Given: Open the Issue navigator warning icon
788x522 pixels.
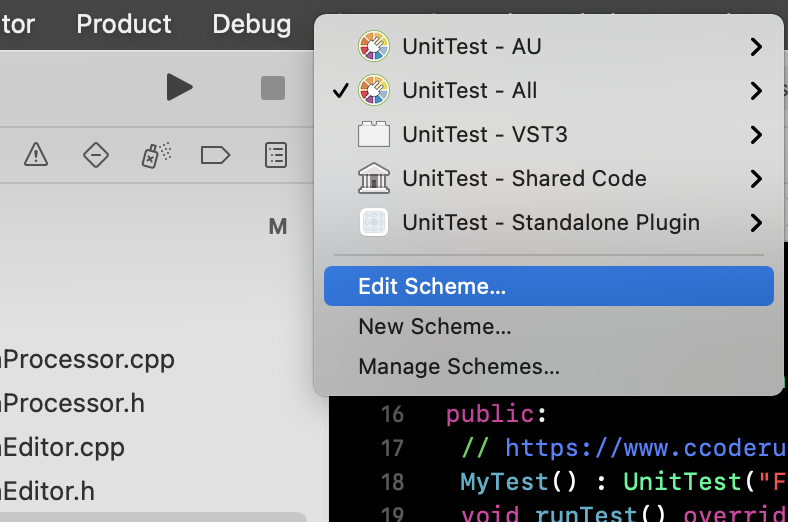Looking at the screenshot, I should coord(36,154).
